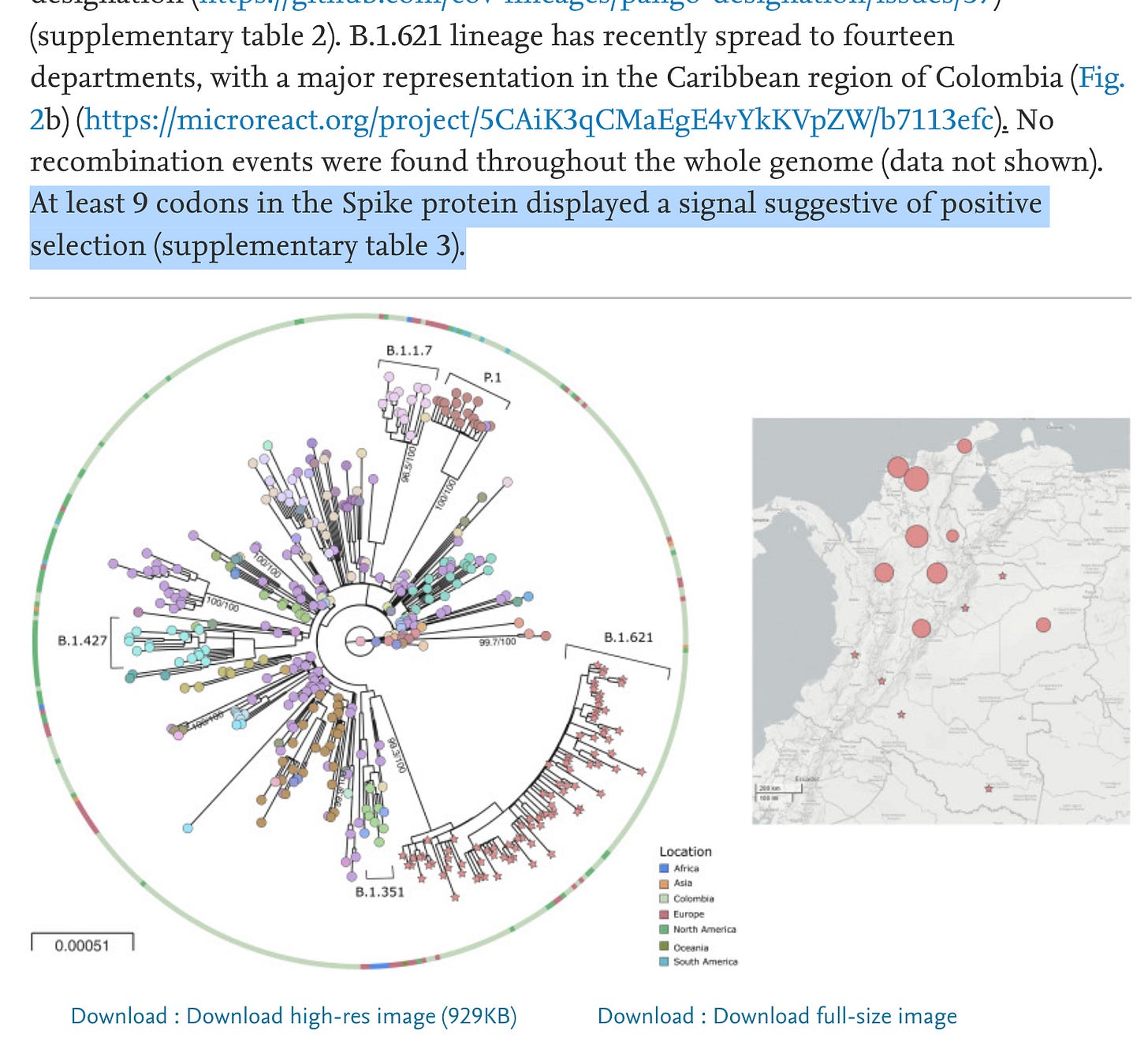This screenshot has width=1148, height=1053.
Task: Click the 0.00051 tree scale bar
Action: (x=82, y=944)
